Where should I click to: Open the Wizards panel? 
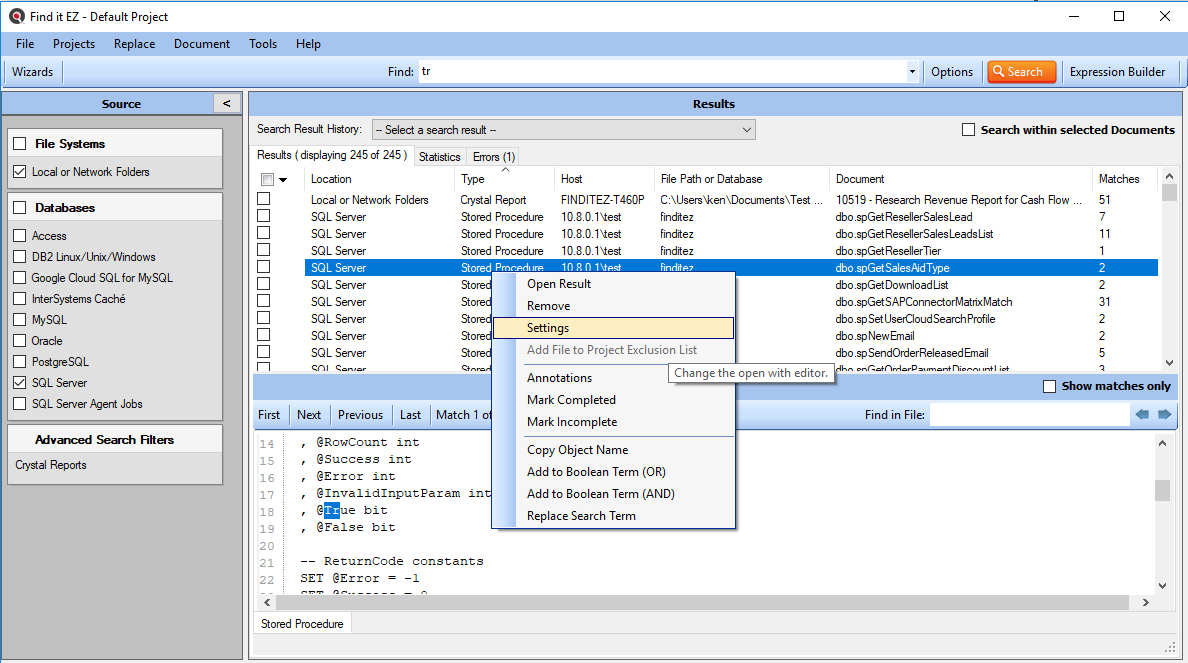pyautogui.click(x=33, y=71)
